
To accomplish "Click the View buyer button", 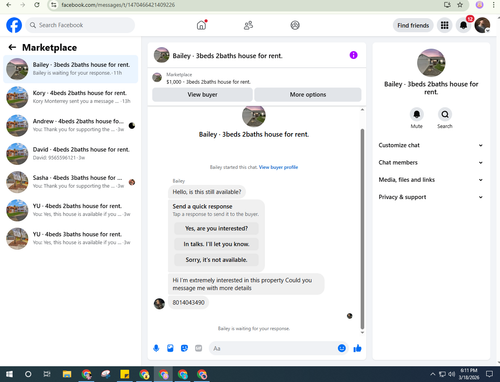I will pyautogui.click(x=202, y=95).
